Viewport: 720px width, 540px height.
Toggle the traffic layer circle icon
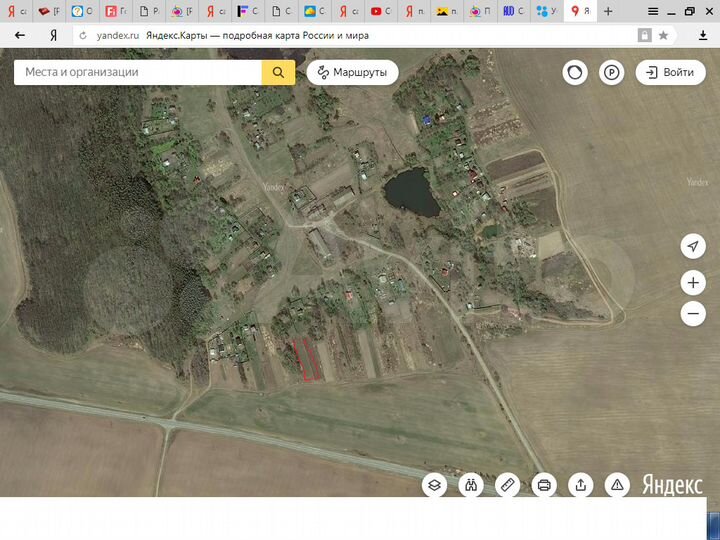point(575,72)
